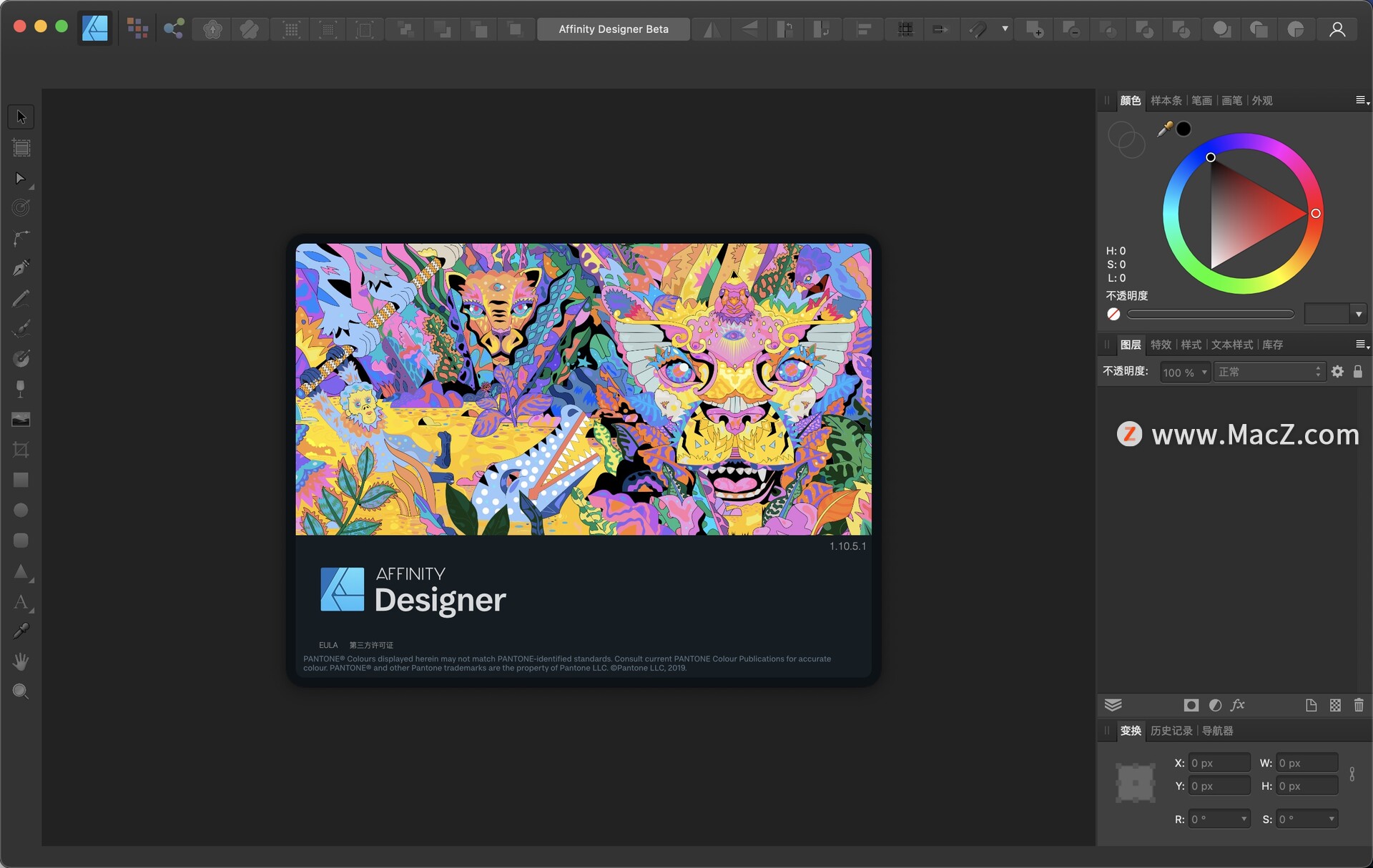Switch to Export persona icon

[174, 29]
